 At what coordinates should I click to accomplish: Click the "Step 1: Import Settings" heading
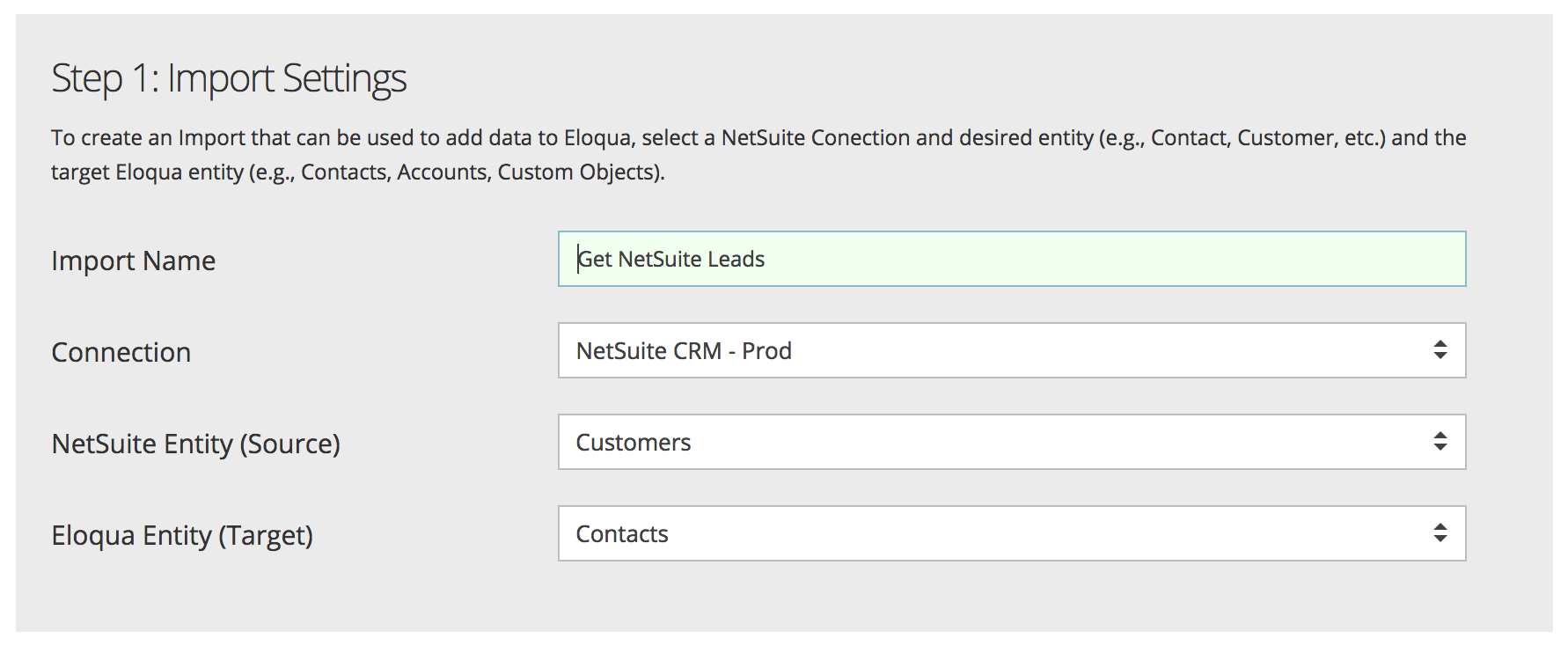(x=229, y=78)
